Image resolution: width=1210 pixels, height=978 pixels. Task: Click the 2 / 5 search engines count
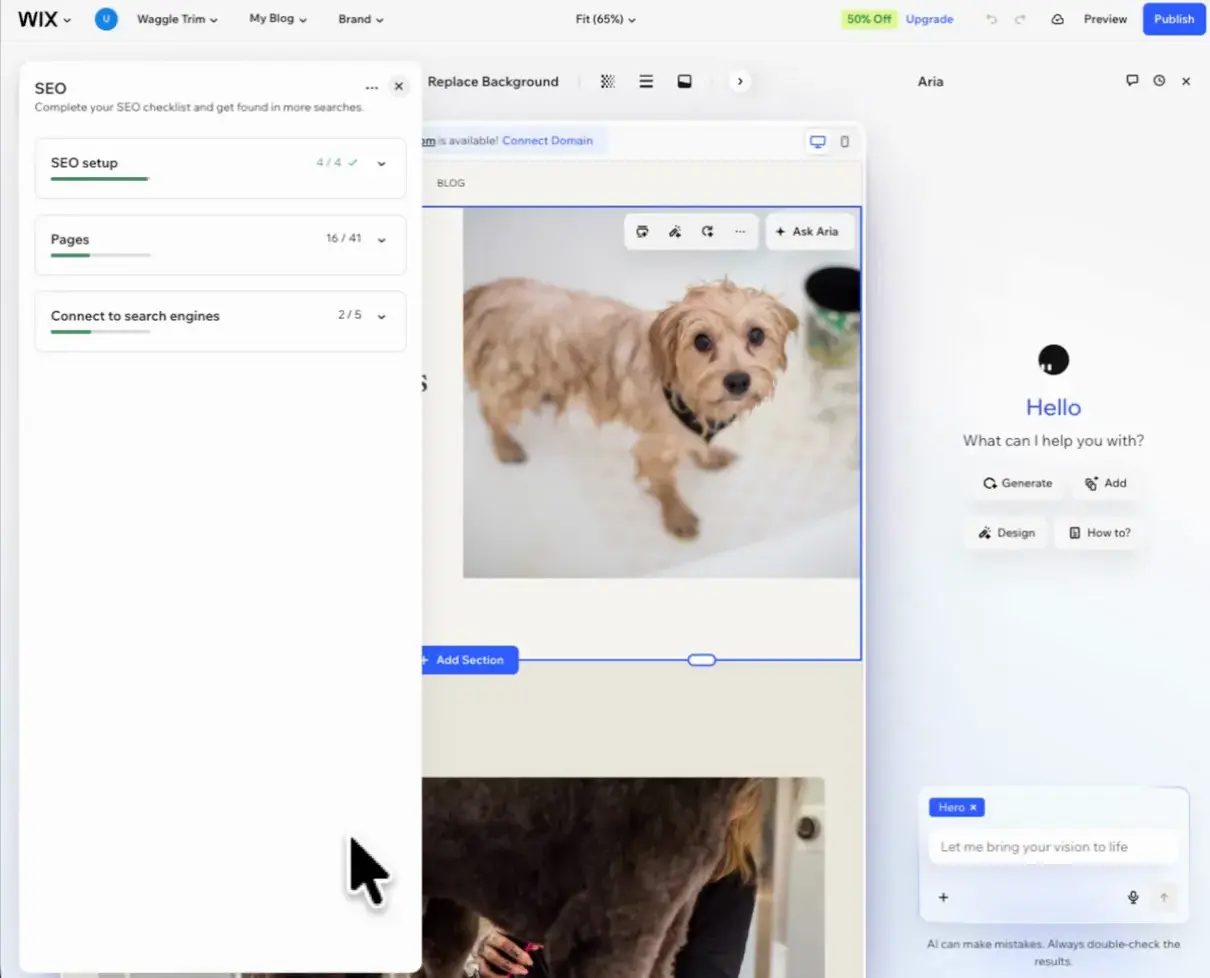click(349, 315)
